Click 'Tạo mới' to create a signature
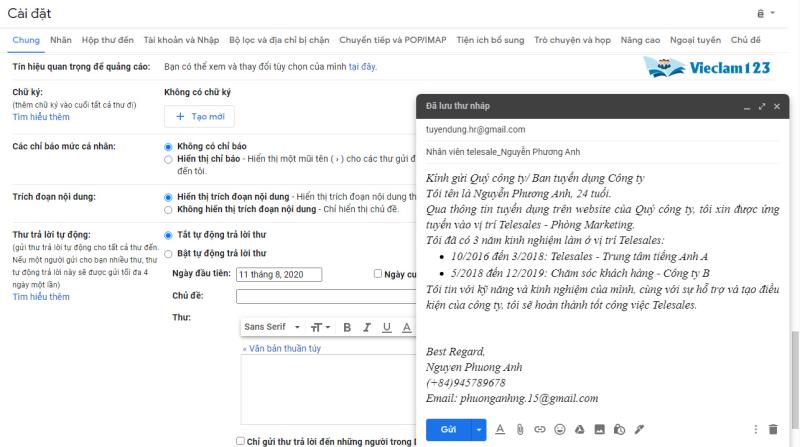The height and width of the screenshot is (447, 800). coord(199,116)
